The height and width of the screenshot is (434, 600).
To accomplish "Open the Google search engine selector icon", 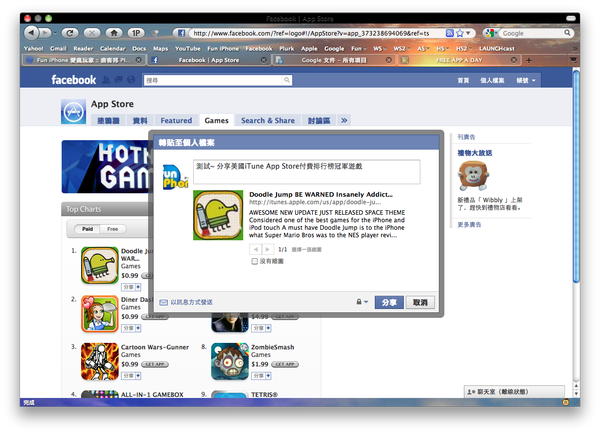I will coord(489,33).
